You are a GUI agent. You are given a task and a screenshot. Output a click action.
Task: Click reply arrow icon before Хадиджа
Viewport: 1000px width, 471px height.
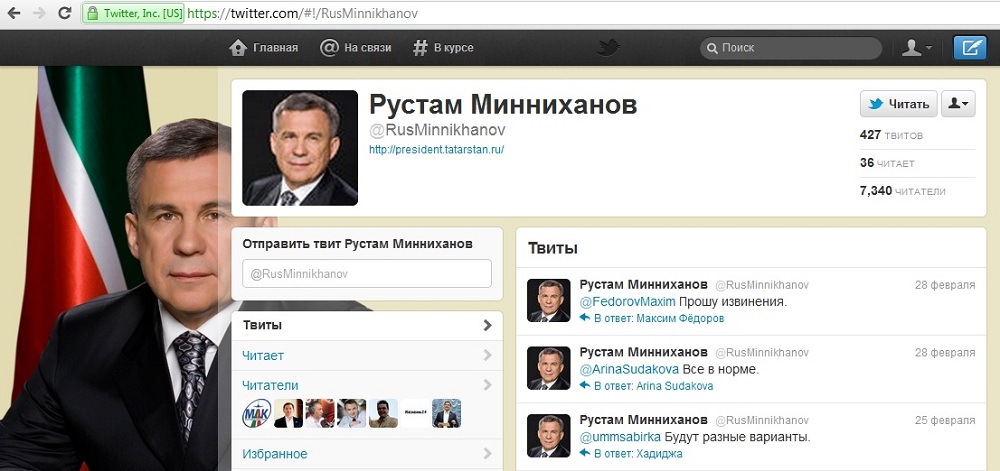click(585, 453)
